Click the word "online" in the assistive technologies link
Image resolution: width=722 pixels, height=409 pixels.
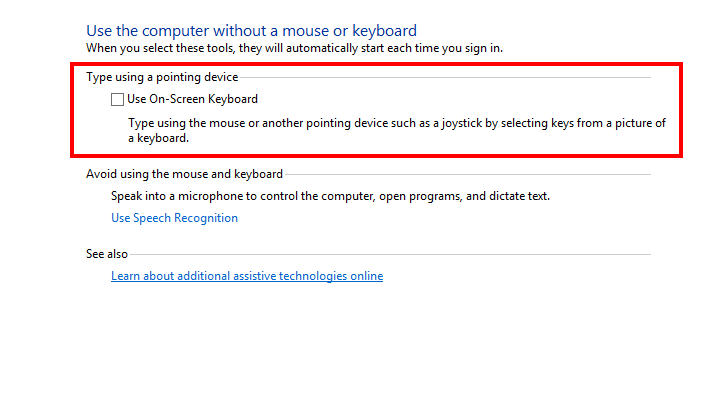pos(365,276)
